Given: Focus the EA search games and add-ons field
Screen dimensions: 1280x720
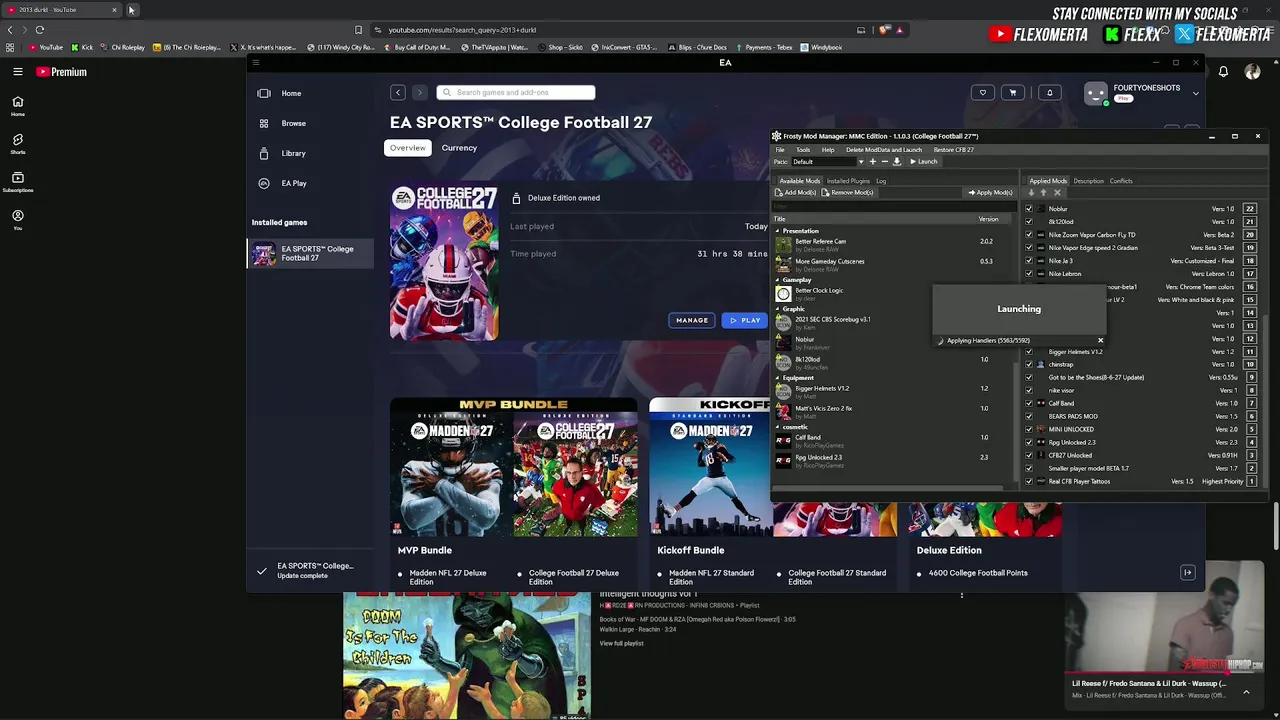Looking at the screenshot, I should coord(516,92).
